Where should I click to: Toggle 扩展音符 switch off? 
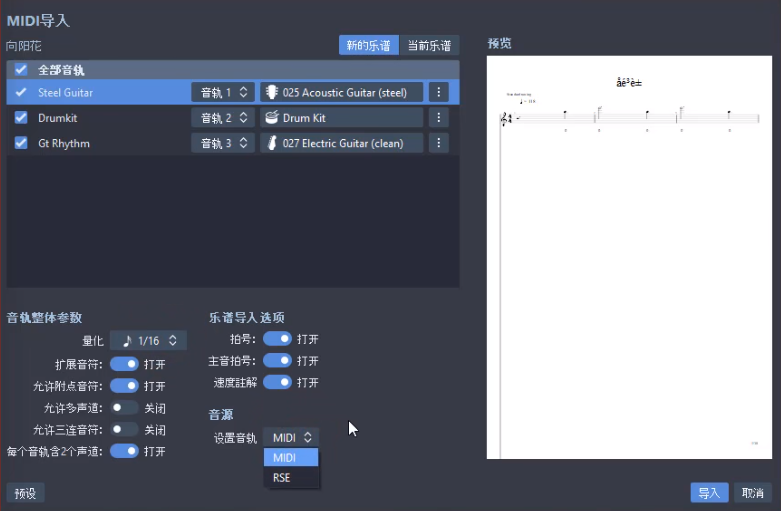pyautogui.click(x=124, y=364)
